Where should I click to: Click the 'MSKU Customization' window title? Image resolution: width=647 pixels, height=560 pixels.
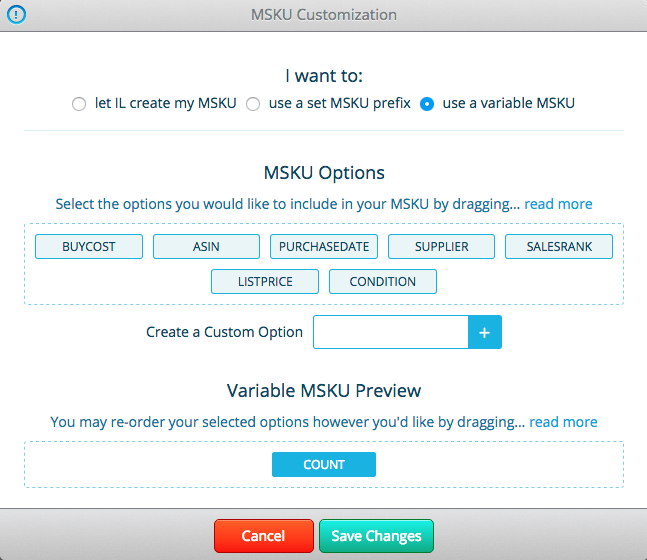[x=324, y=15]
